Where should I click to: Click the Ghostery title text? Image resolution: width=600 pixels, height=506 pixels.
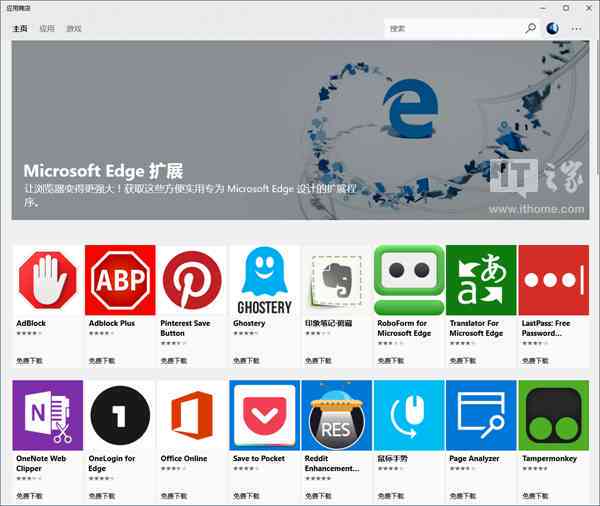[249, 323]
